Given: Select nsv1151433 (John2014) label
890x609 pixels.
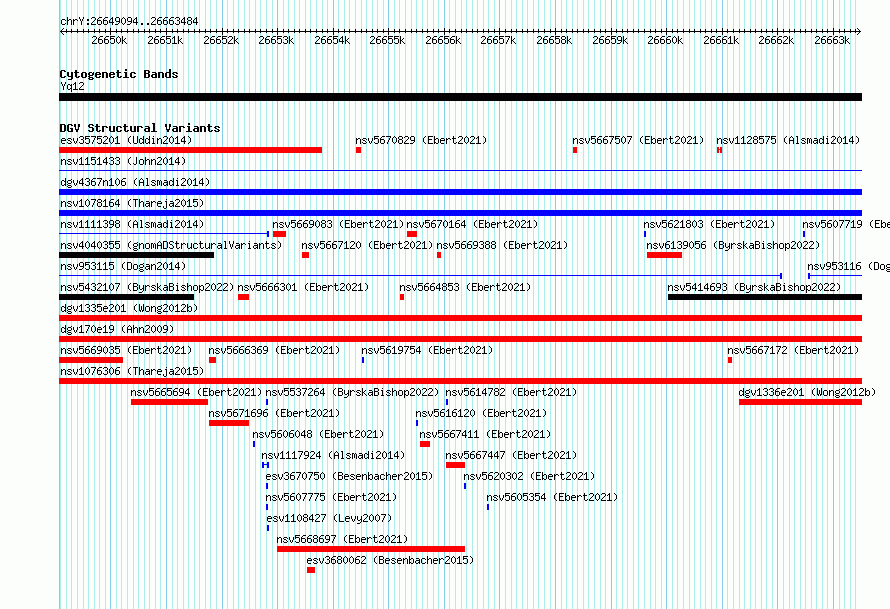Looking at the screenshot, I should click(x=123, y=161).
